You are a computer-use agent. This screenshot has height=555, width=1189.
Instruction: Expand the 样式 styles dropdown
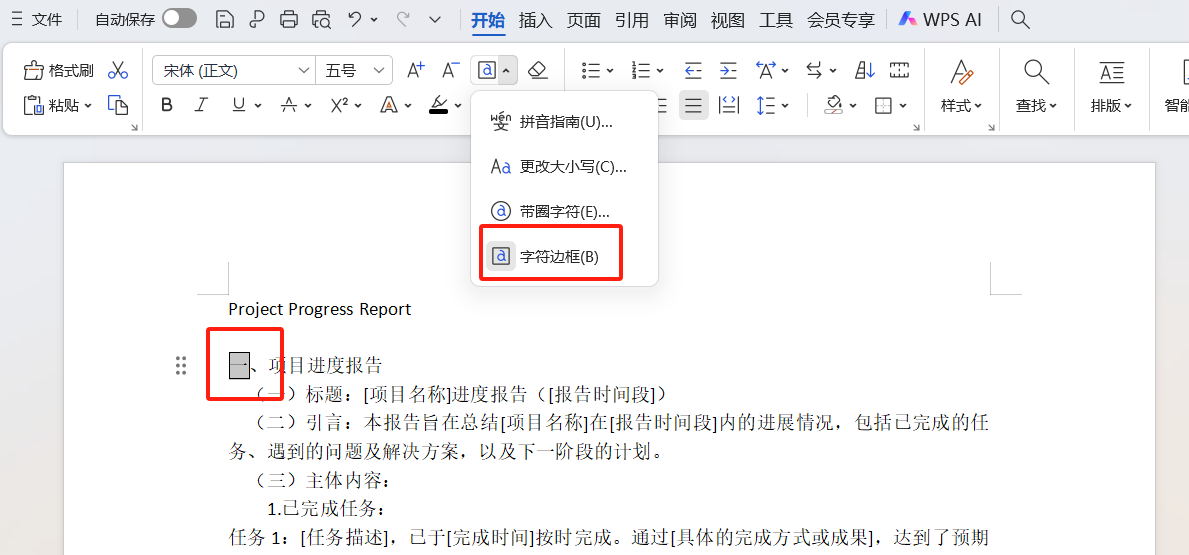coord(961,105)
